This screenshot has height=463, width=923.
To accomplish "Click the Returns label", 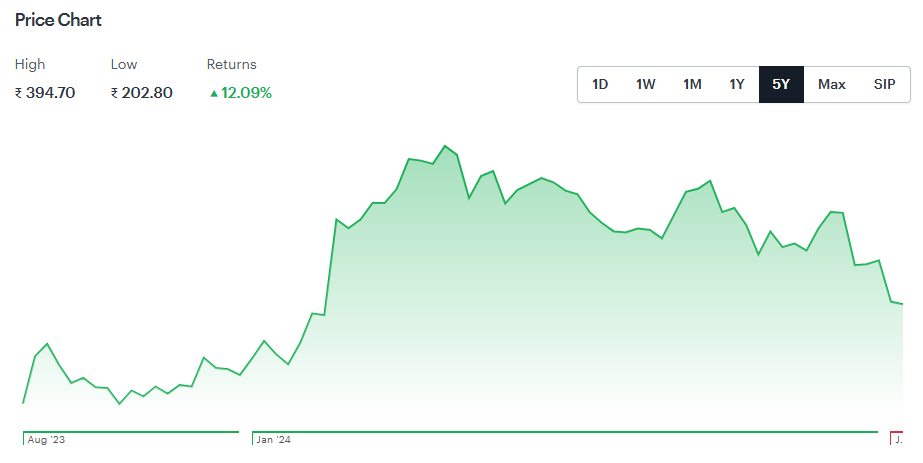I will (x=231, y=64).
